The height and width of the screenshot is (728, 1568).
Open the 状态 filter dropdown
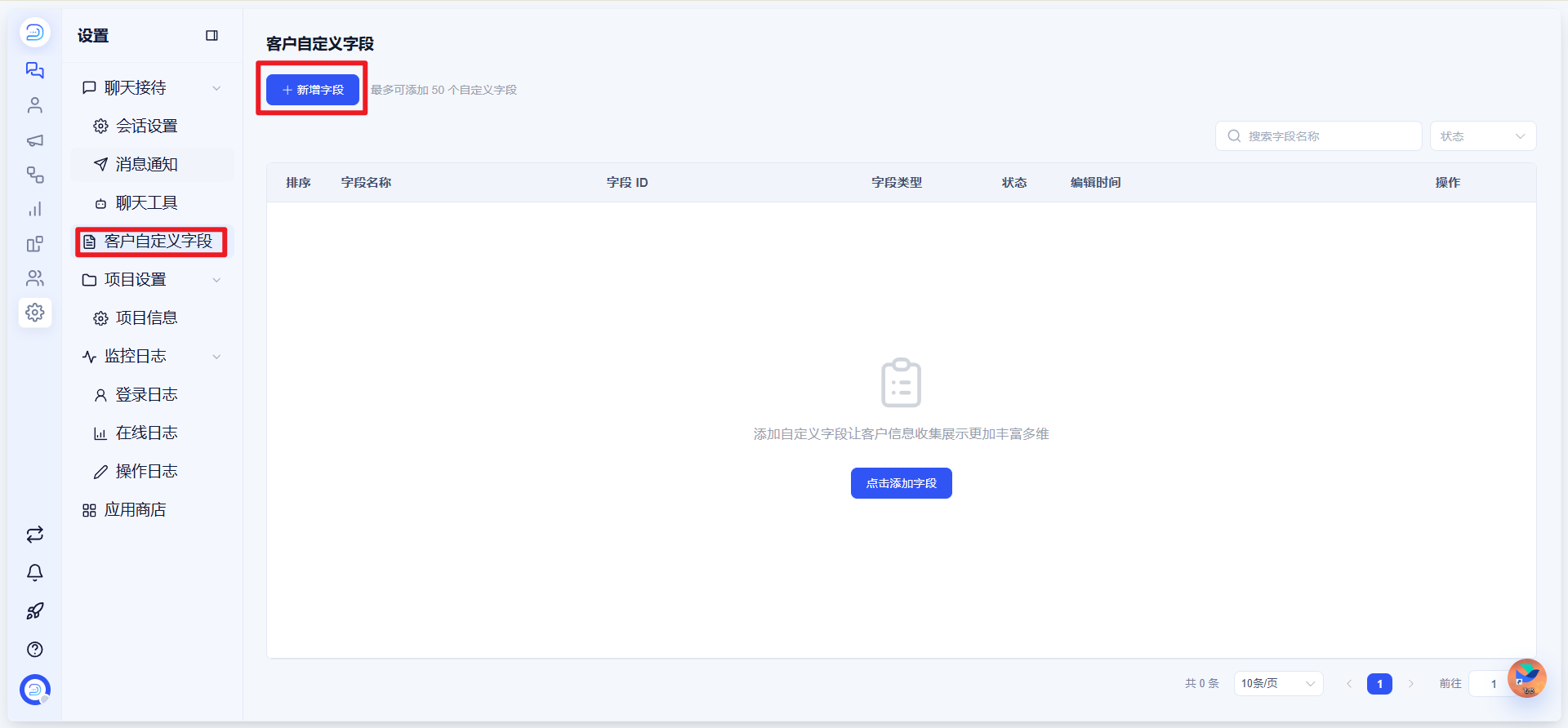1482,136
